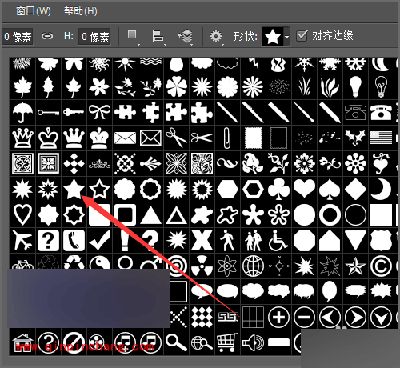Select the house home shape

click(23, 343)
